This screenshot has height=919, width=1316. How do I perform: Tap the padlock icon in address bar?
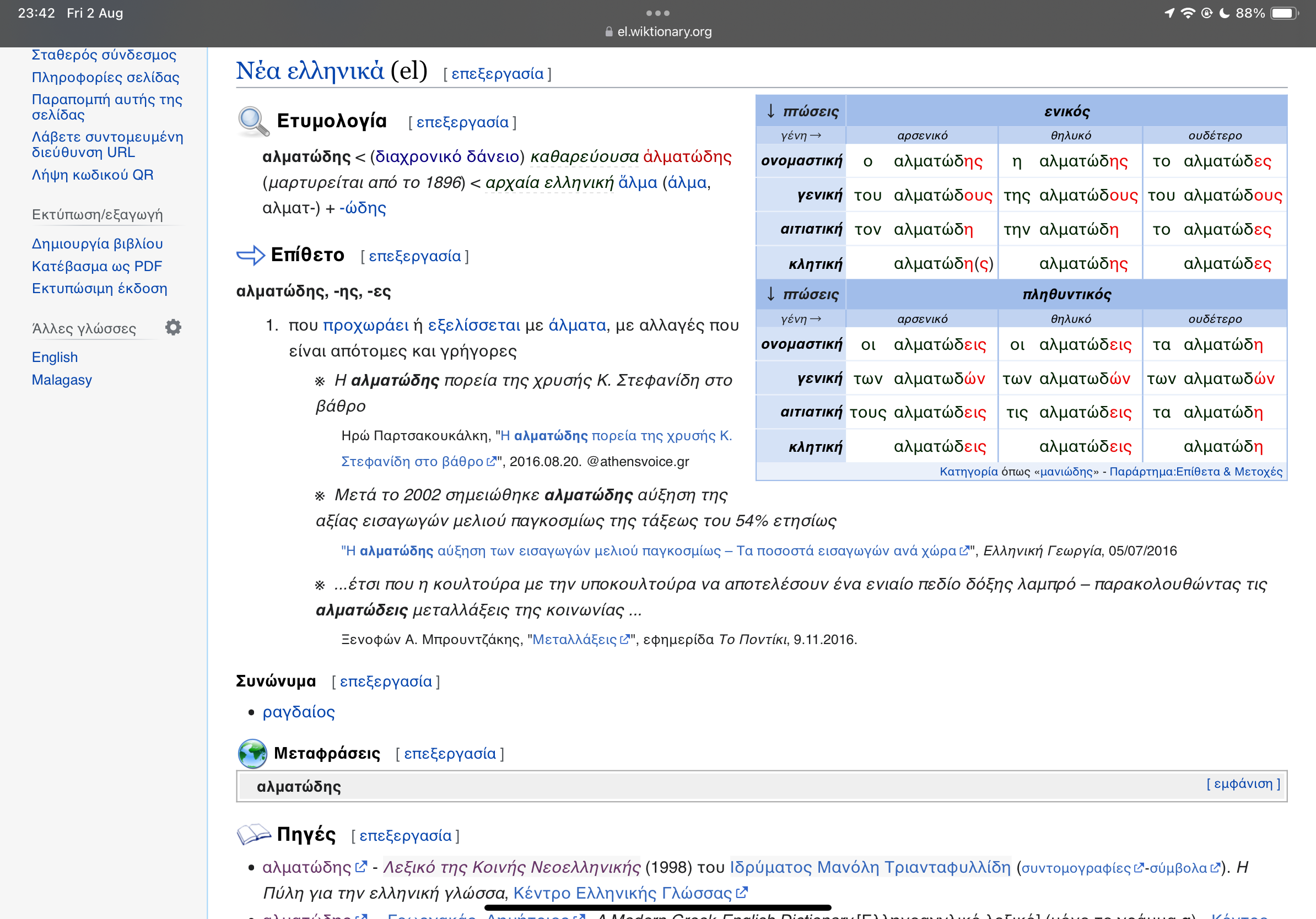609,32
